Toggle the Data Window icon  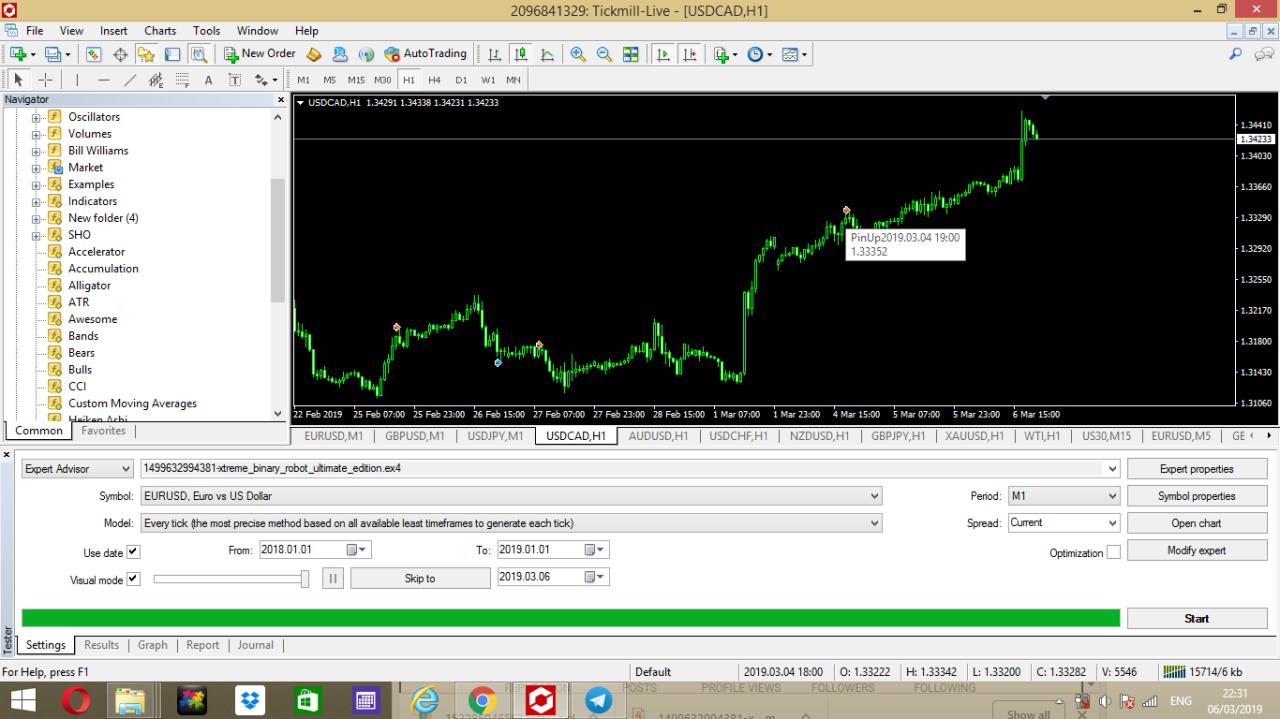[120, 54]
